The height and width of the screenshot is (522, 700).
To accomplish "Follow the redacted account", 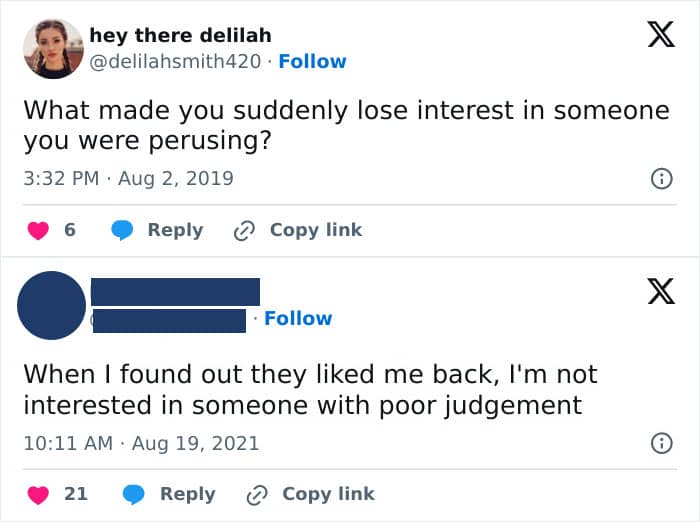I will [298, 318].
